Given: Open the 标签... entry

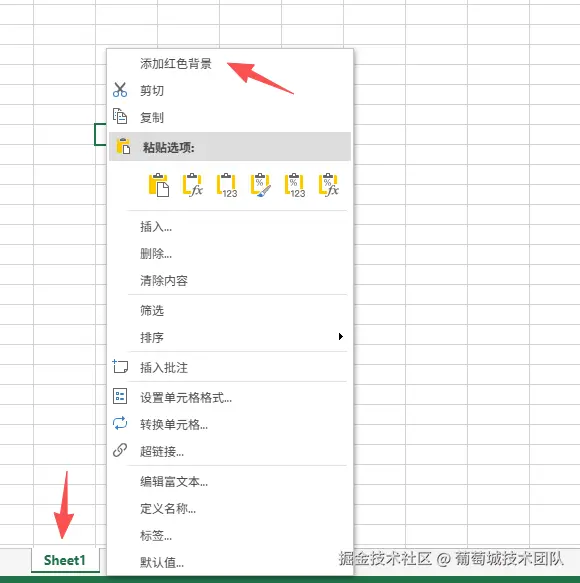Looking at the screenshot, I should (x=230, y=535).
